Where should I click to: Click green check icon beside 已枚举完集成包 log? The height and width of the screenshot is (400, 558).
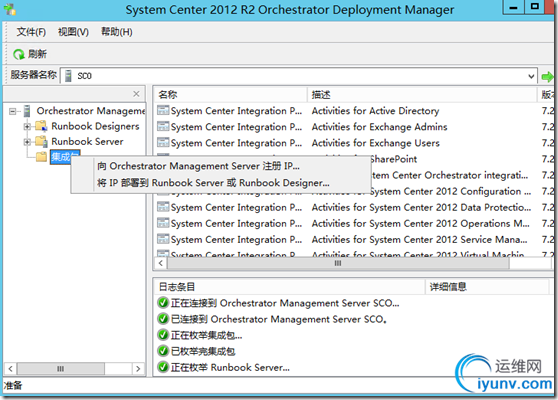tap(163, 351)
